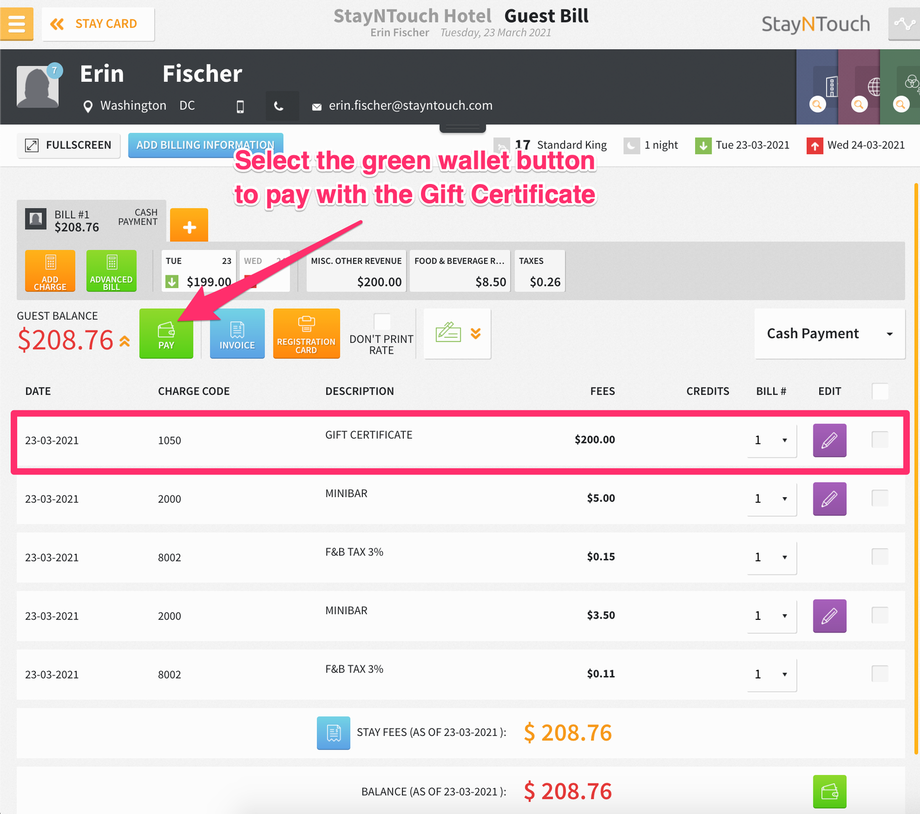Viewport: 920px width, 814px height.
Task: Click the bottom green wallet pay icon
Action: point(830,792)
